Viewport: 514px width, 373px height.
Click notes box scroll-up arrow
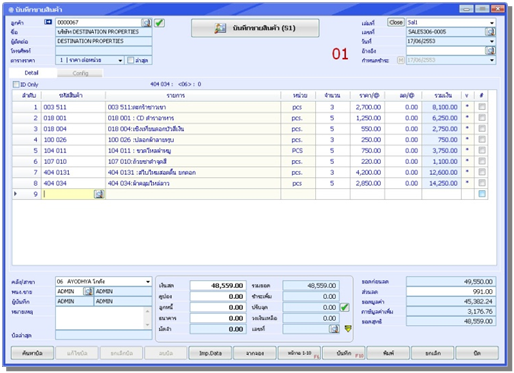[x=148, y=311]
